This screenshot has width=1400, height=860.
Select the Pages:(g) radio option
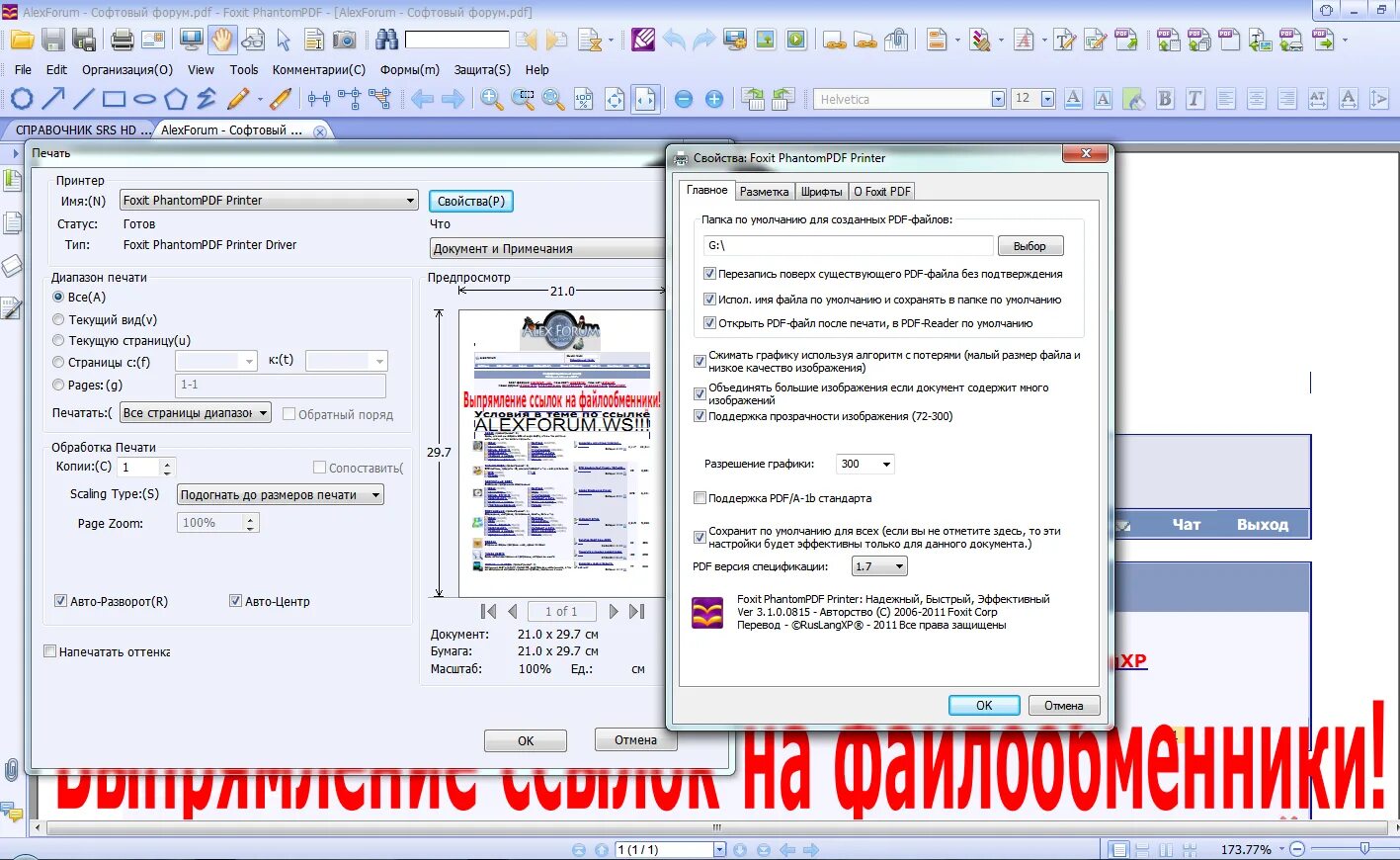(58, 385)
